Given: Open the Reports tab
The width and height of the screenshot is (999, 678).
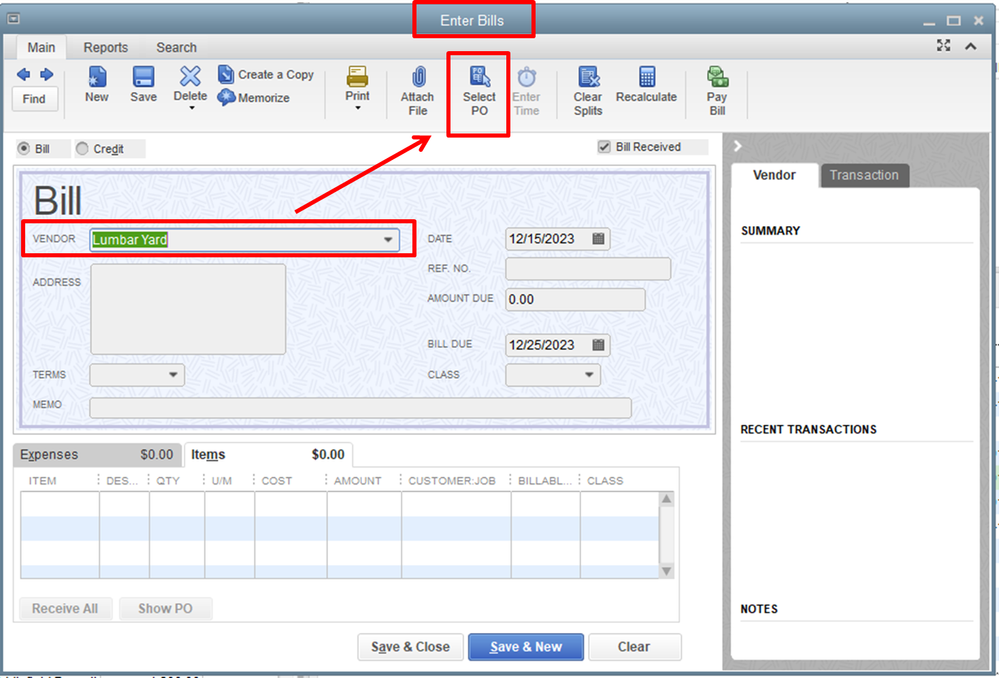Looking at the screenshot, I should 106,47.
